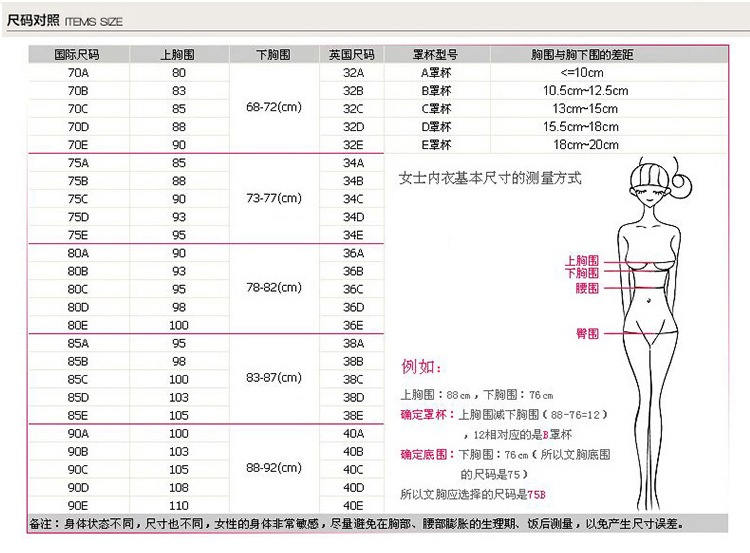Click the 尺码对照 ITEMS SIZE title
Image resolution: width=750 pixels, height=553 pixels.
point(65,20)
